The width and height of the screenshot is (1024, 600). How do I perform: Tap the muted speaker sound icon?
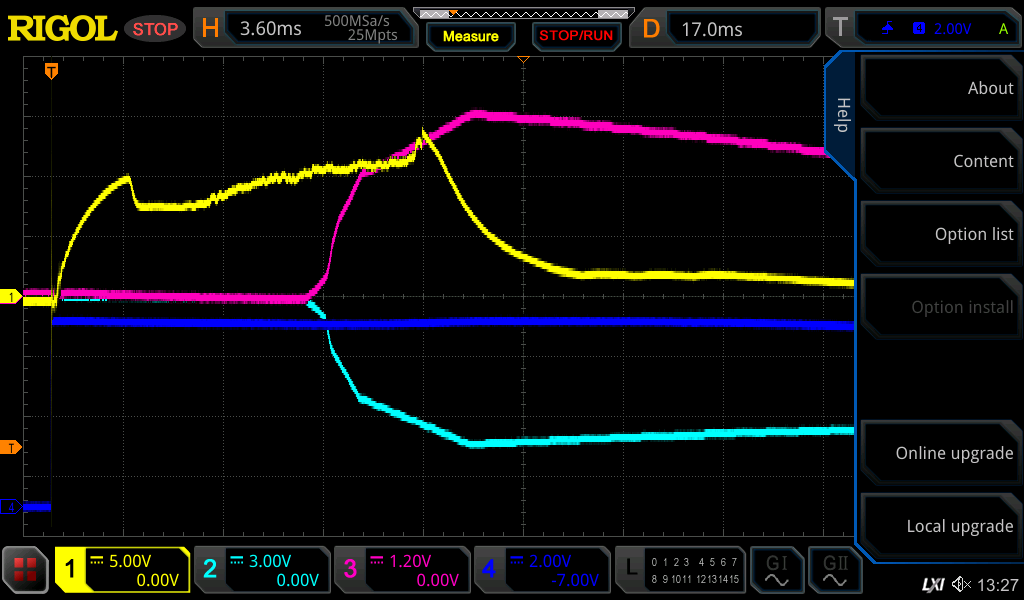point(961,584)
